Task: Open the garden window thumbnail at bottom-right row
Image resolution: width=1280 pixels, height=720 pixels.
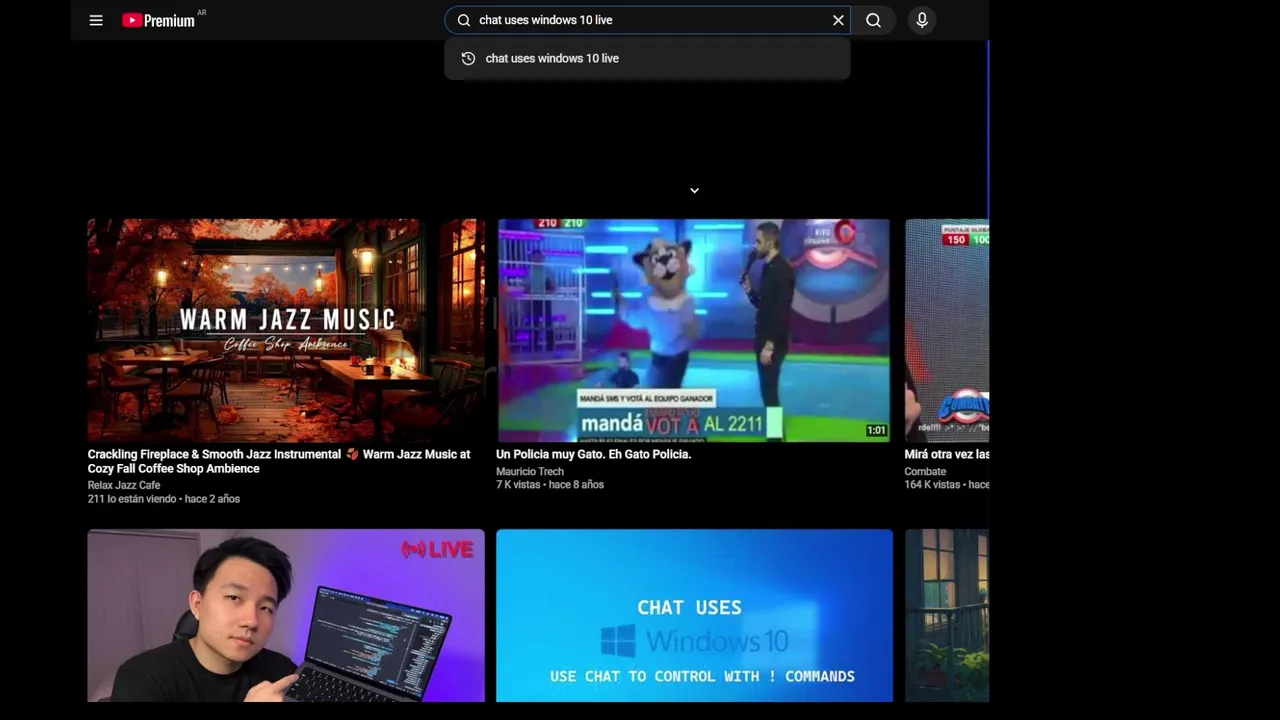Action: point(947,616)
